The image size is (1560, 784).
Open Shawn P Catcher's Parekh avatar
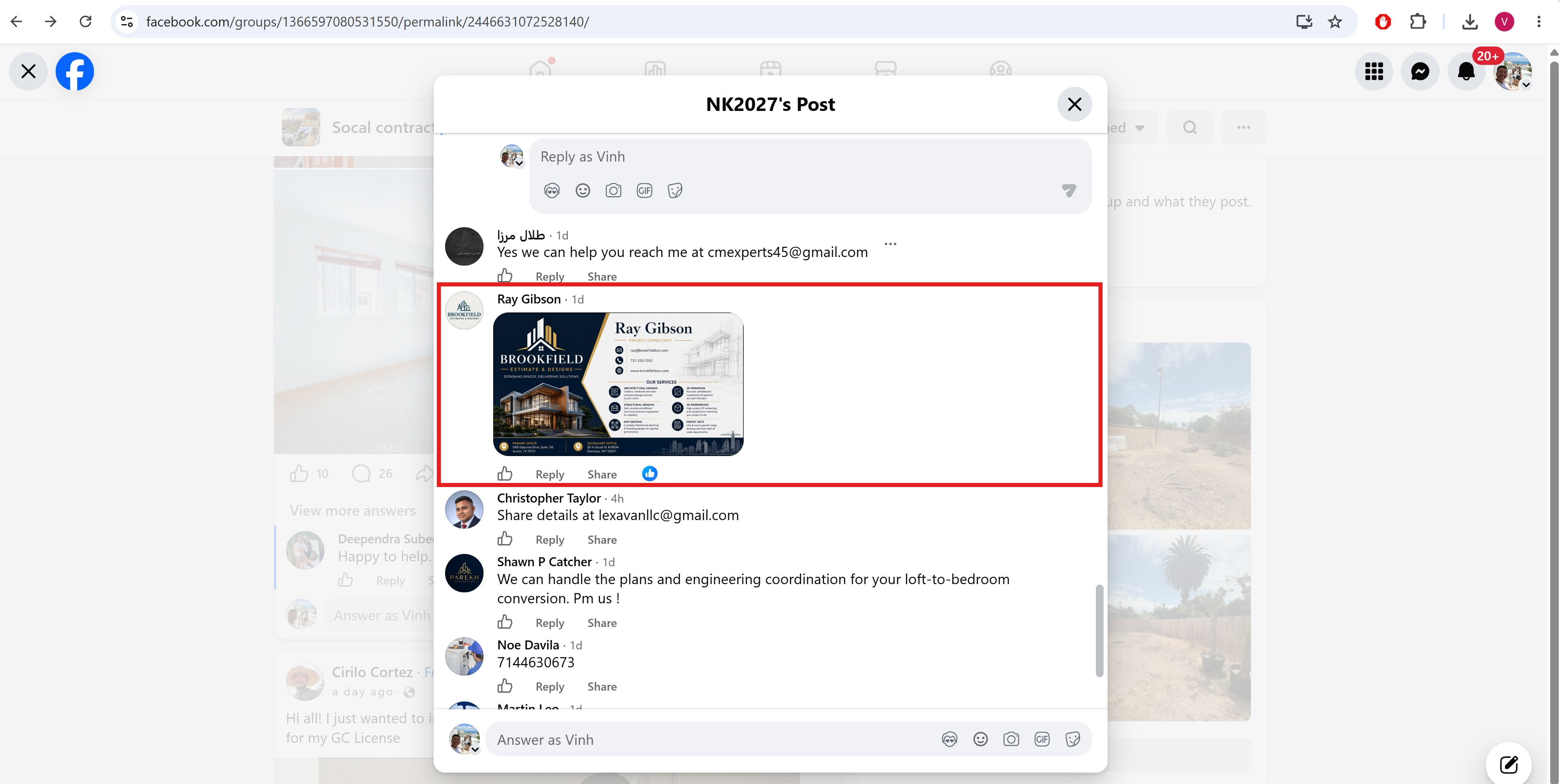coord(465,574)
